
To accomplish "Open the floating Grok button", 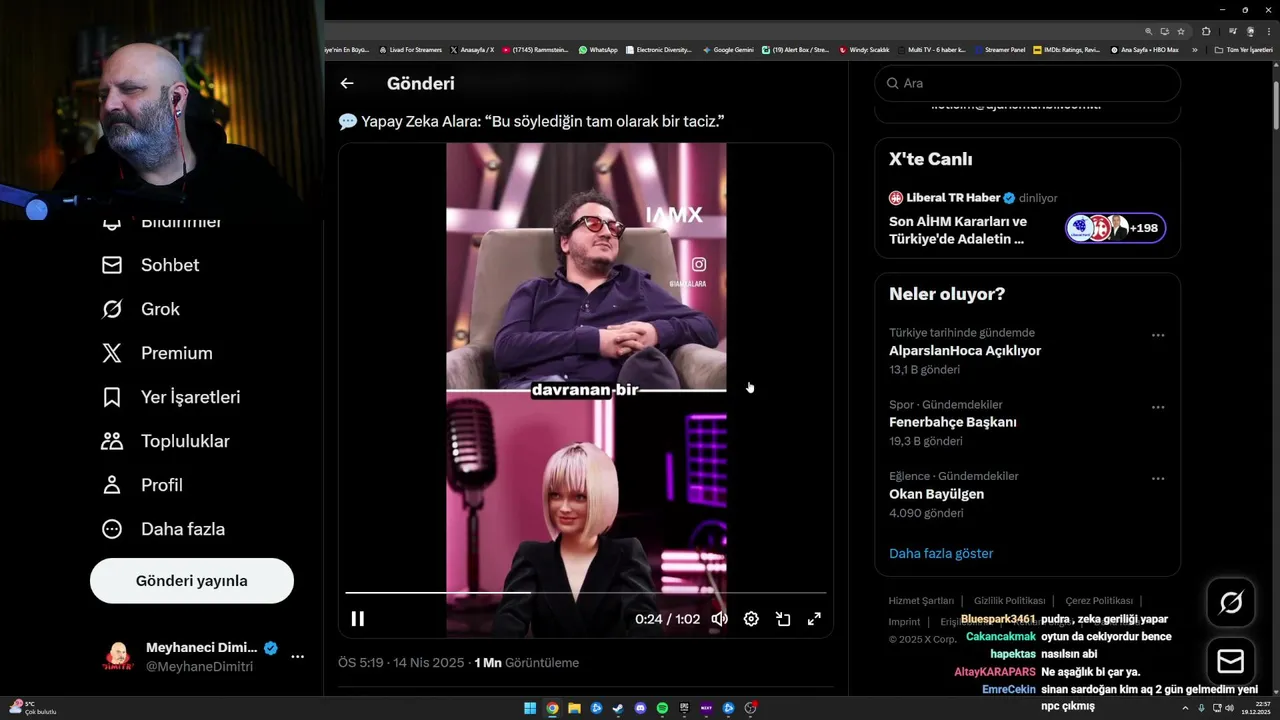I will click(1231, 602).
